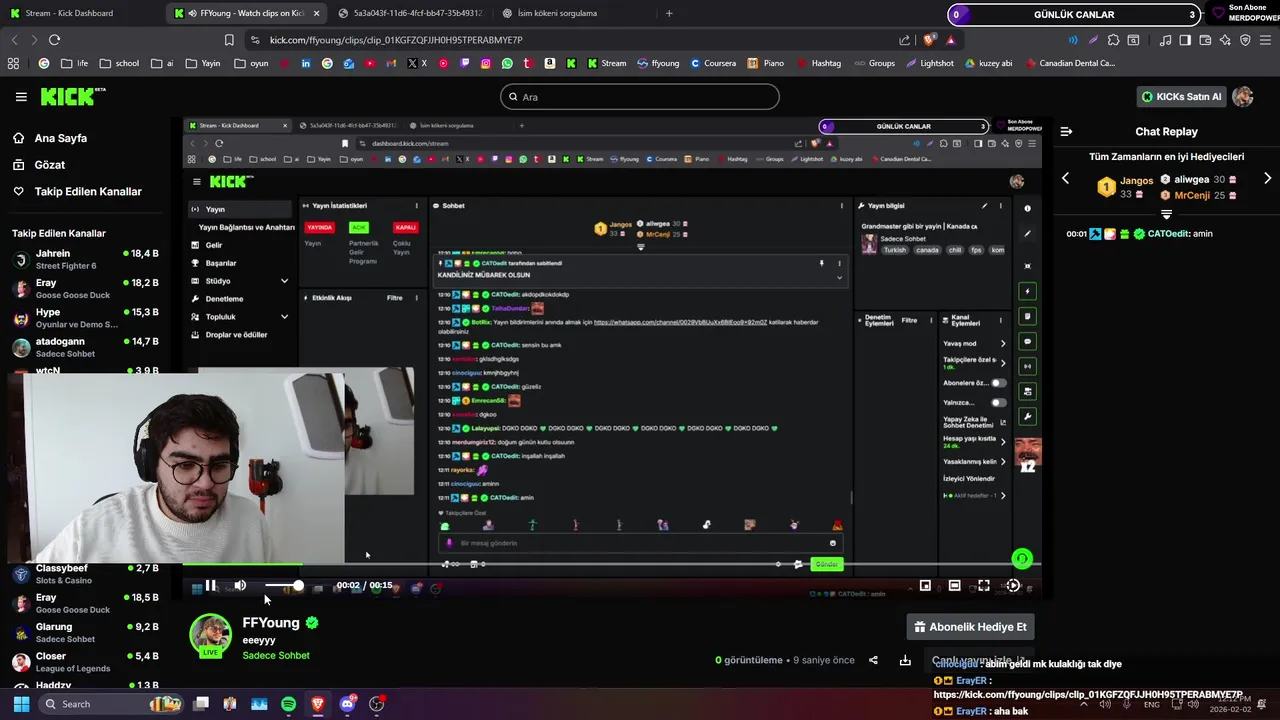The width and height of the screenshot is (1280, 720).
Task: Switch to the 5a3a043f browser tab
Action: [x=410, y=13]
